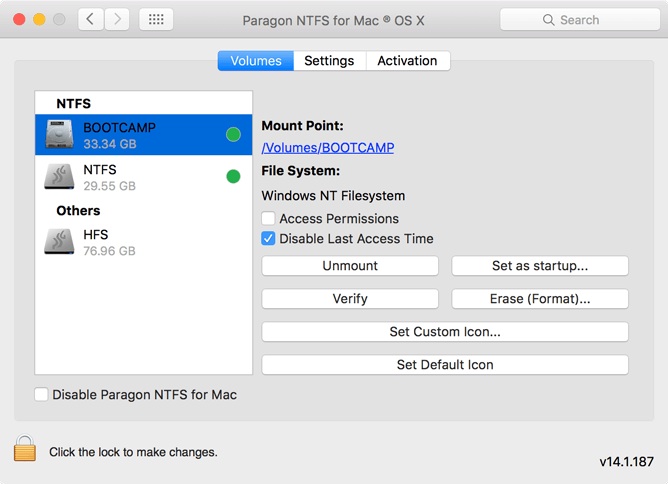The height and width of the screenshot is (484, 668).
Task: Click the lock icon to make changes
Action: [25, 449]
